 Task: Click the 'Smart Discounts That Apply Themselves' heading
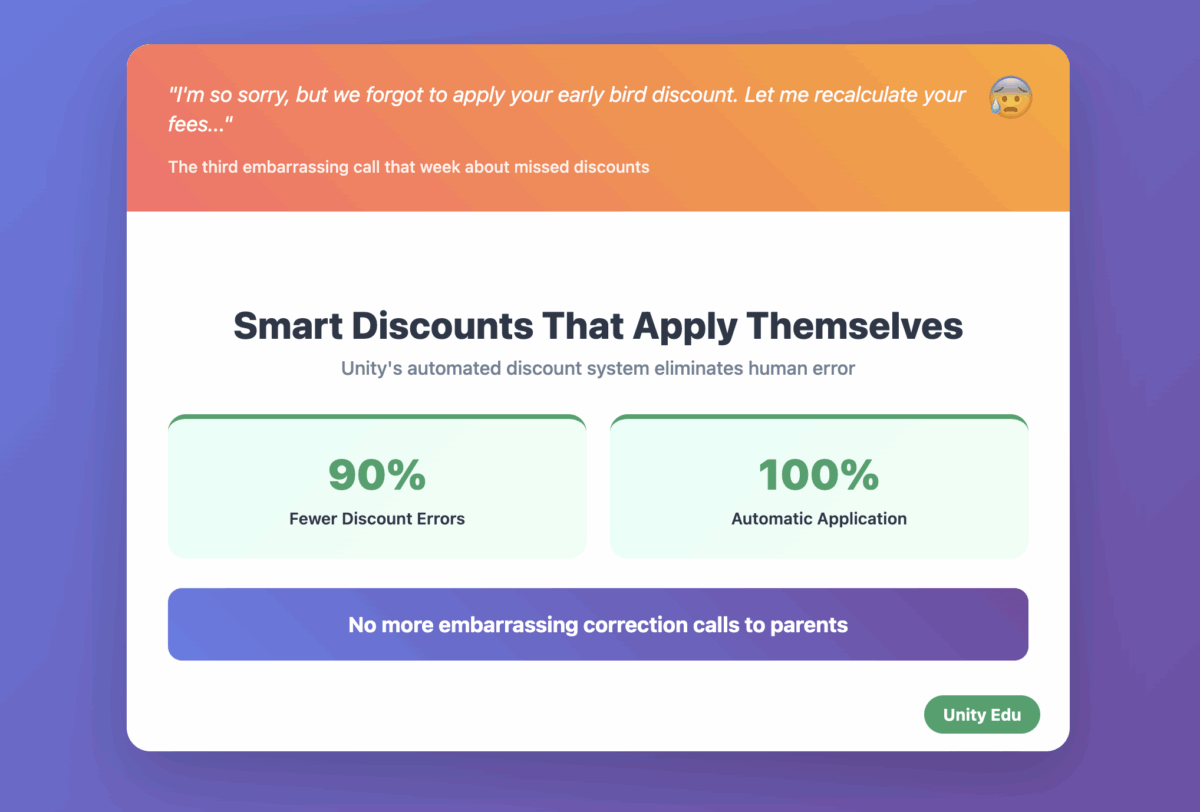pyautogui.click(x=598, y=326)
